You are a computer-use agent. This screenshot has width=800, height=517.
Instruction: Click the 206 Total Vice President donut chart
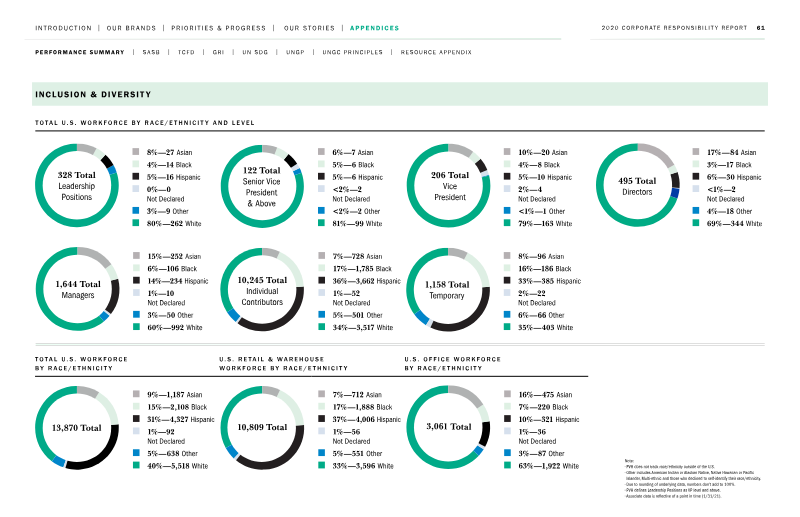[x=448, y=186]
